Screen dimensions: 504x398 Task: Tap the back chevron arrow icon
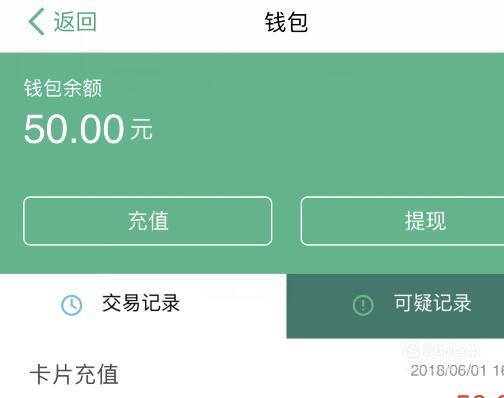point(36,22)
